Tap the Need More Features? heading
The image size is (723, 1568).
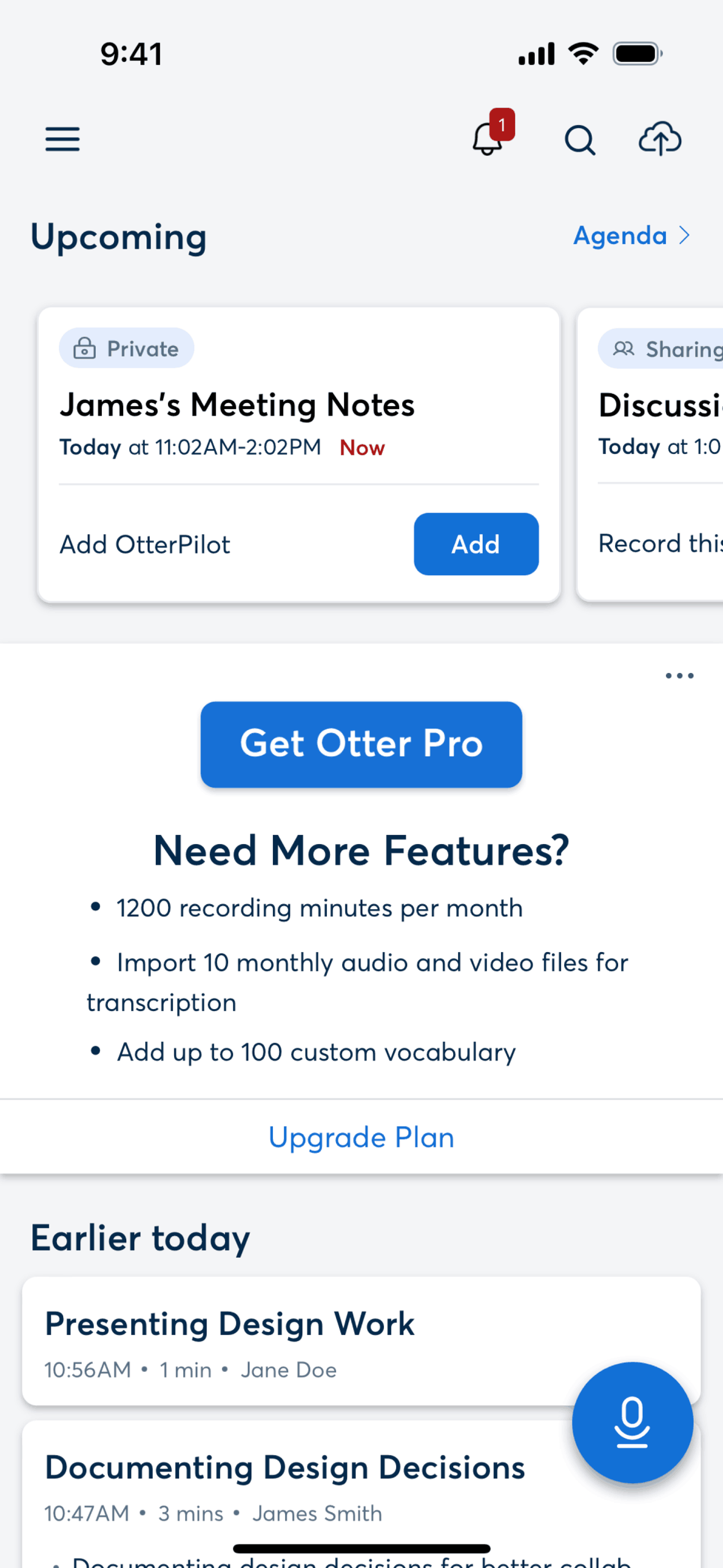pyautogui.click(x=361, y=850)
